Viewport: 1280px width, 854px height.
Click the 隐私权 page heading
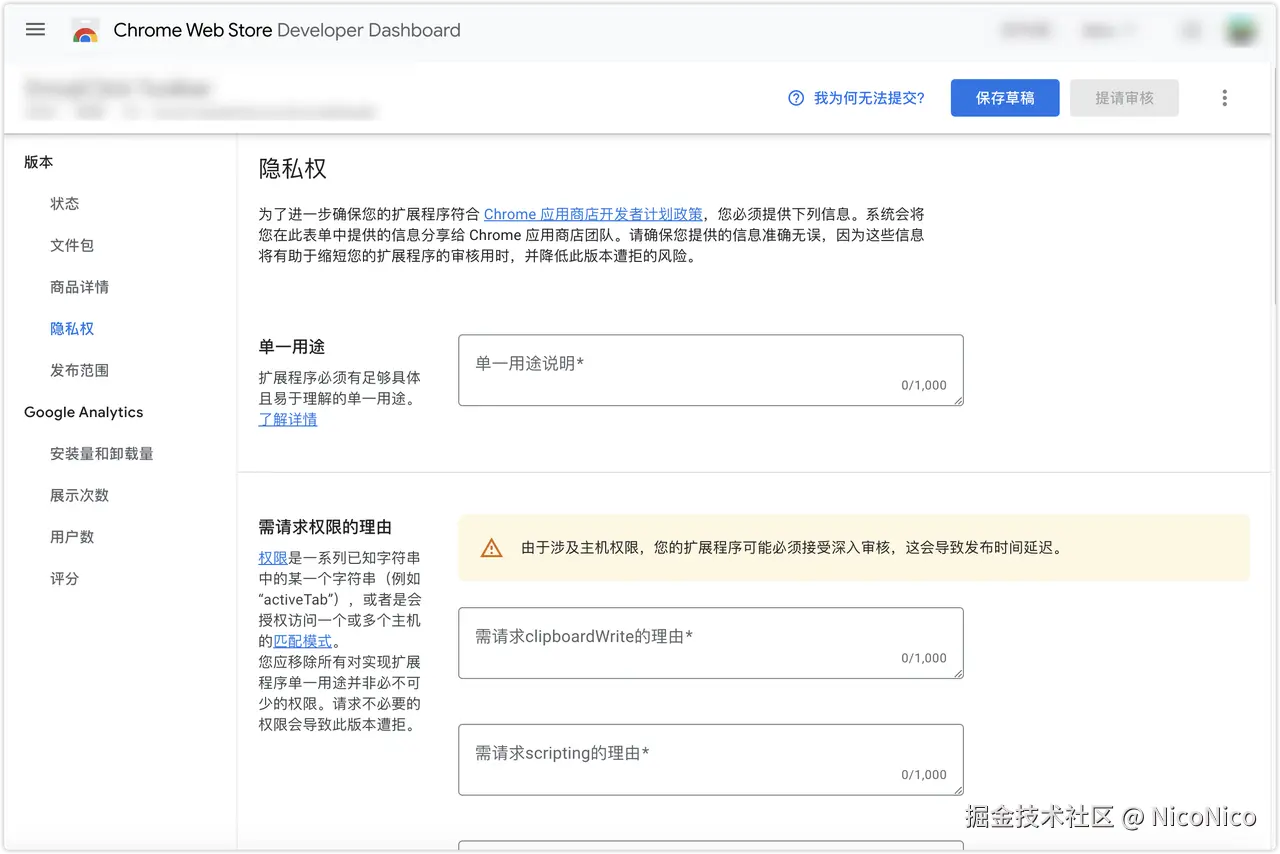293,168
